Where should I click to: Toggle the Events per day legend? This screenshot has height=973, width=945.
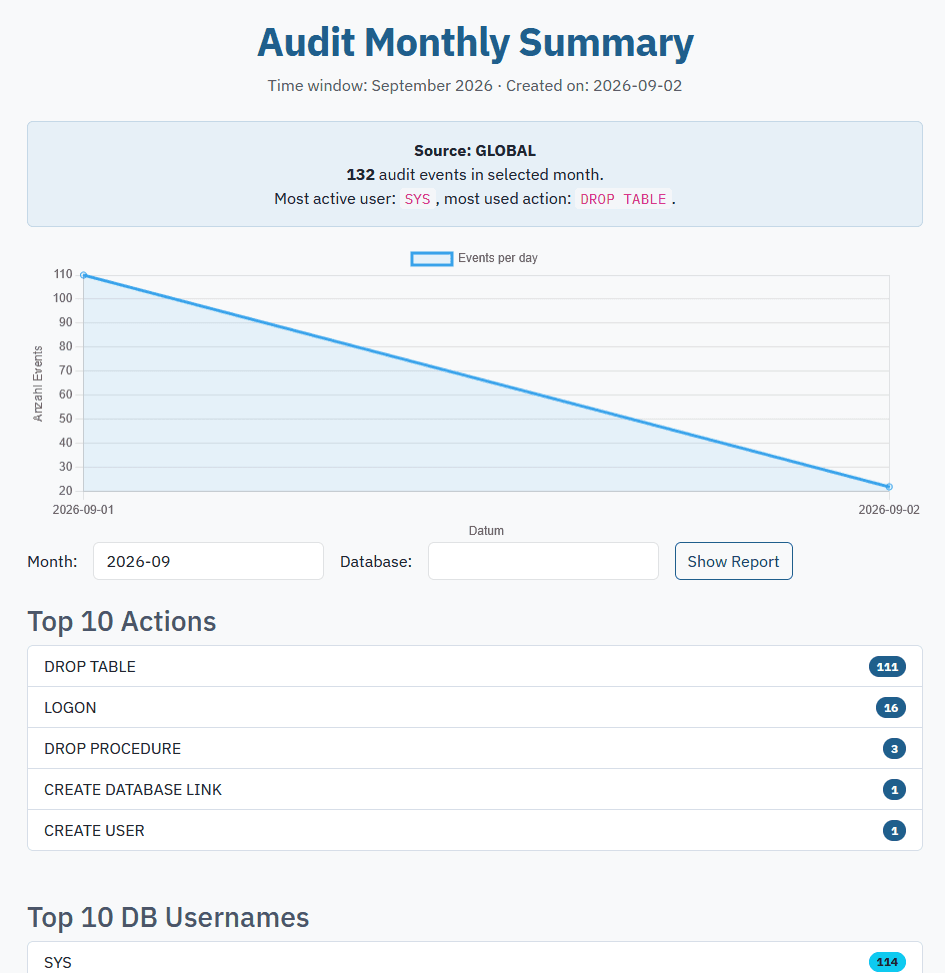click(x=475, y=258)
